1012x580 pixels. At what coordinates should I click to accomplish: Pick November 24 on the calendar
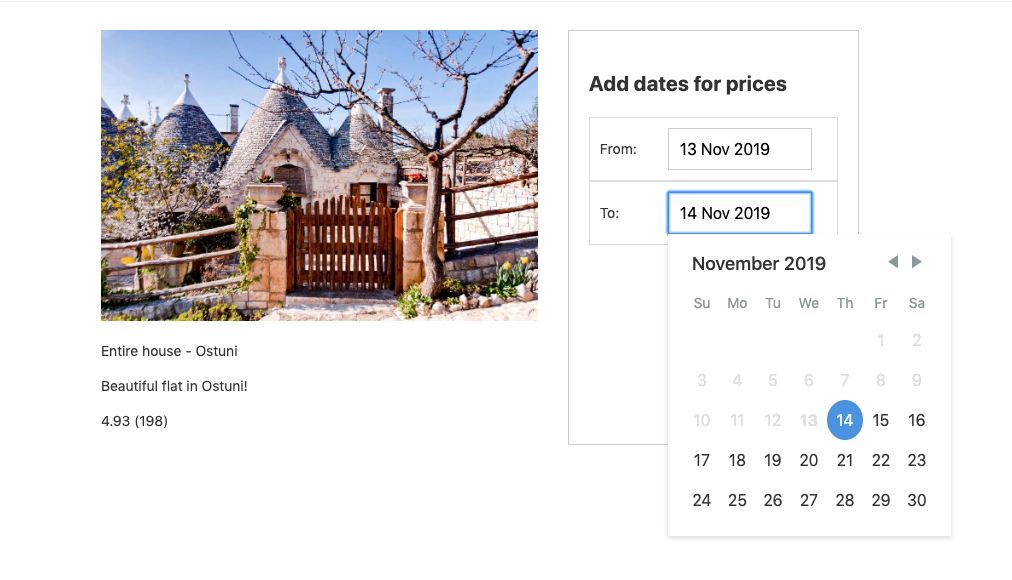point(702,500)
